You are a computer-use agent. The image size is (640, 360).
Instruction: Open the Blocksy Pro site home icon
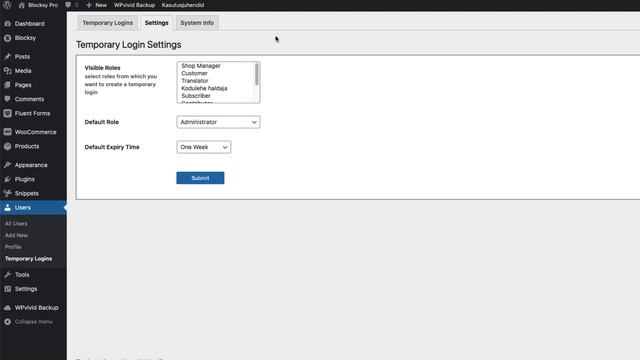[x=22, y=5]
